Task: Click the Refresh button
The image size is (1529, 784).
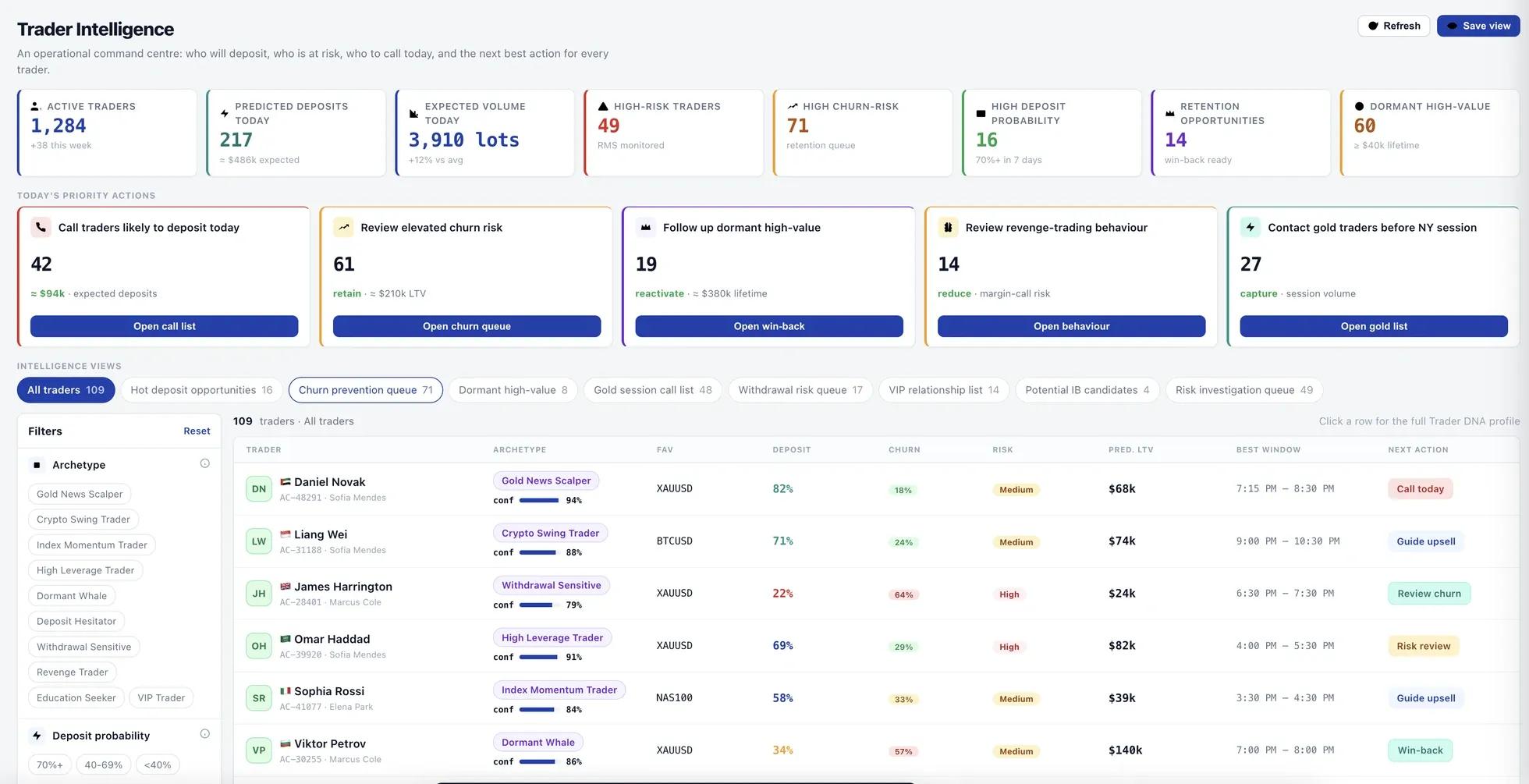Action: (1394, 26)
